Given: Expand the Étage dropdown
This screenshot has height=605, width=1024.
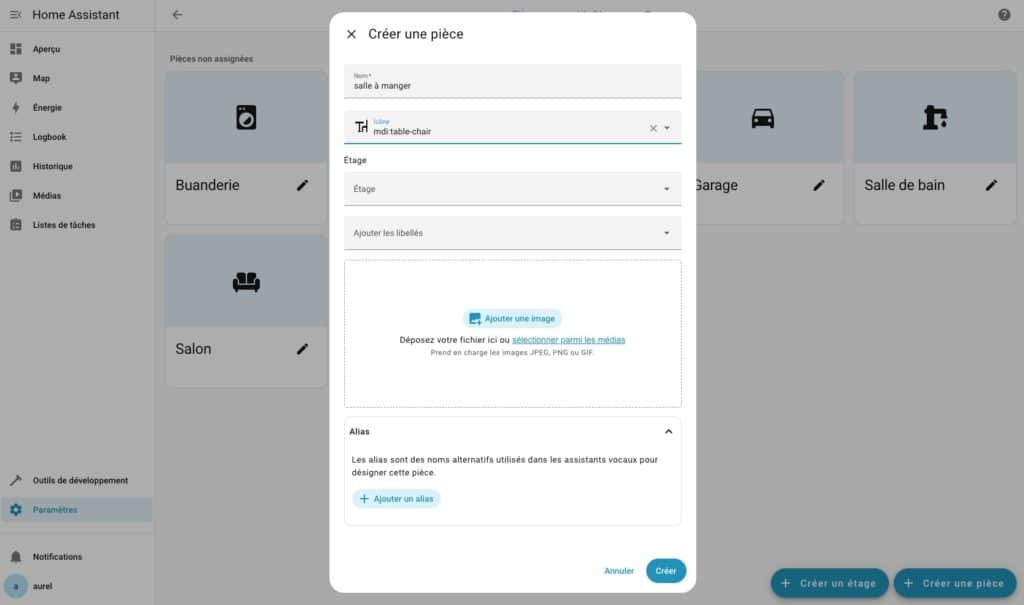Looking at the screenshot, I should pyautogui.click(x=513, y=189).
